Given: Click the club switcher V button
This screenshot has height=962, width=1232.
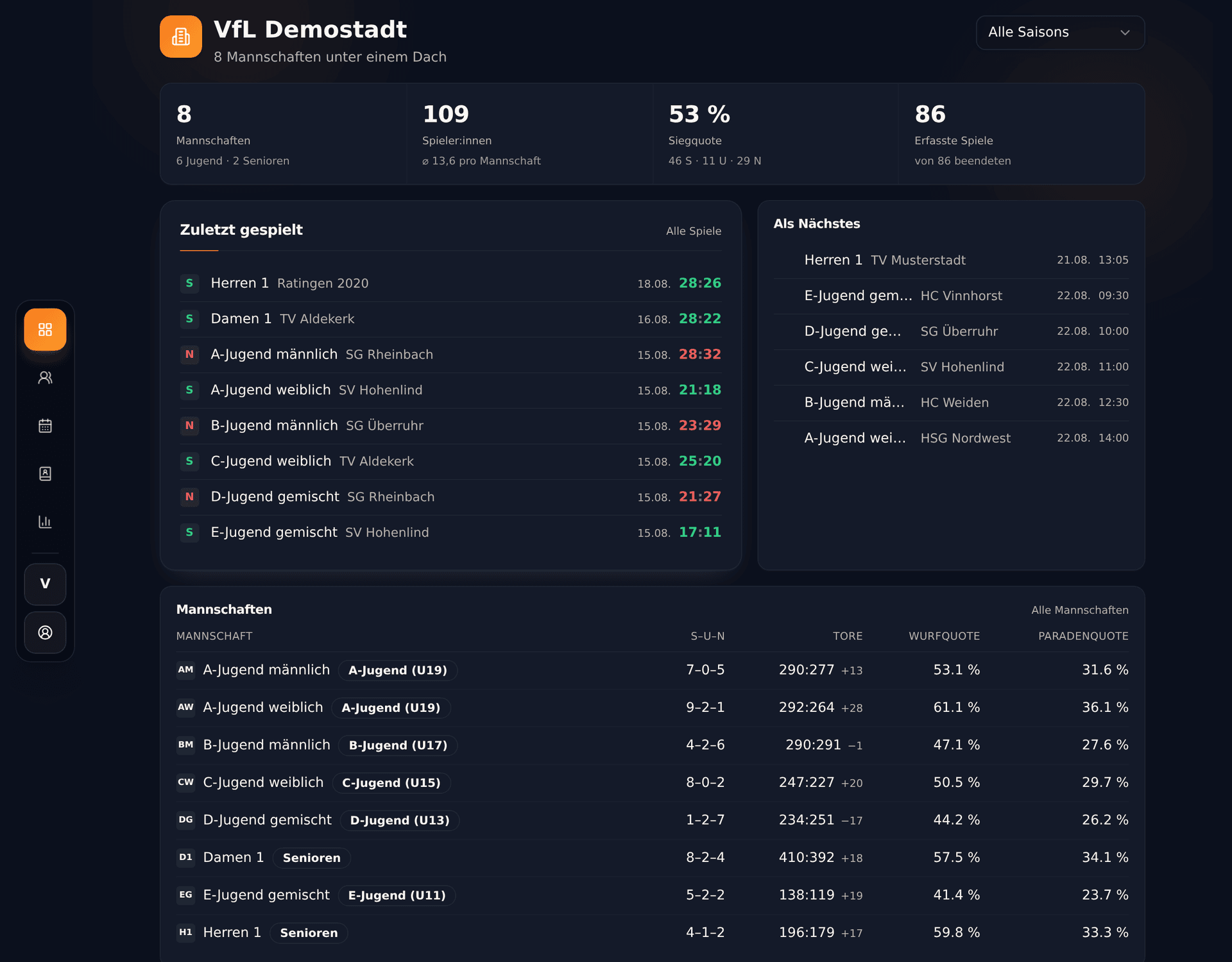Looking at the screenshot, I should point(45,584).
